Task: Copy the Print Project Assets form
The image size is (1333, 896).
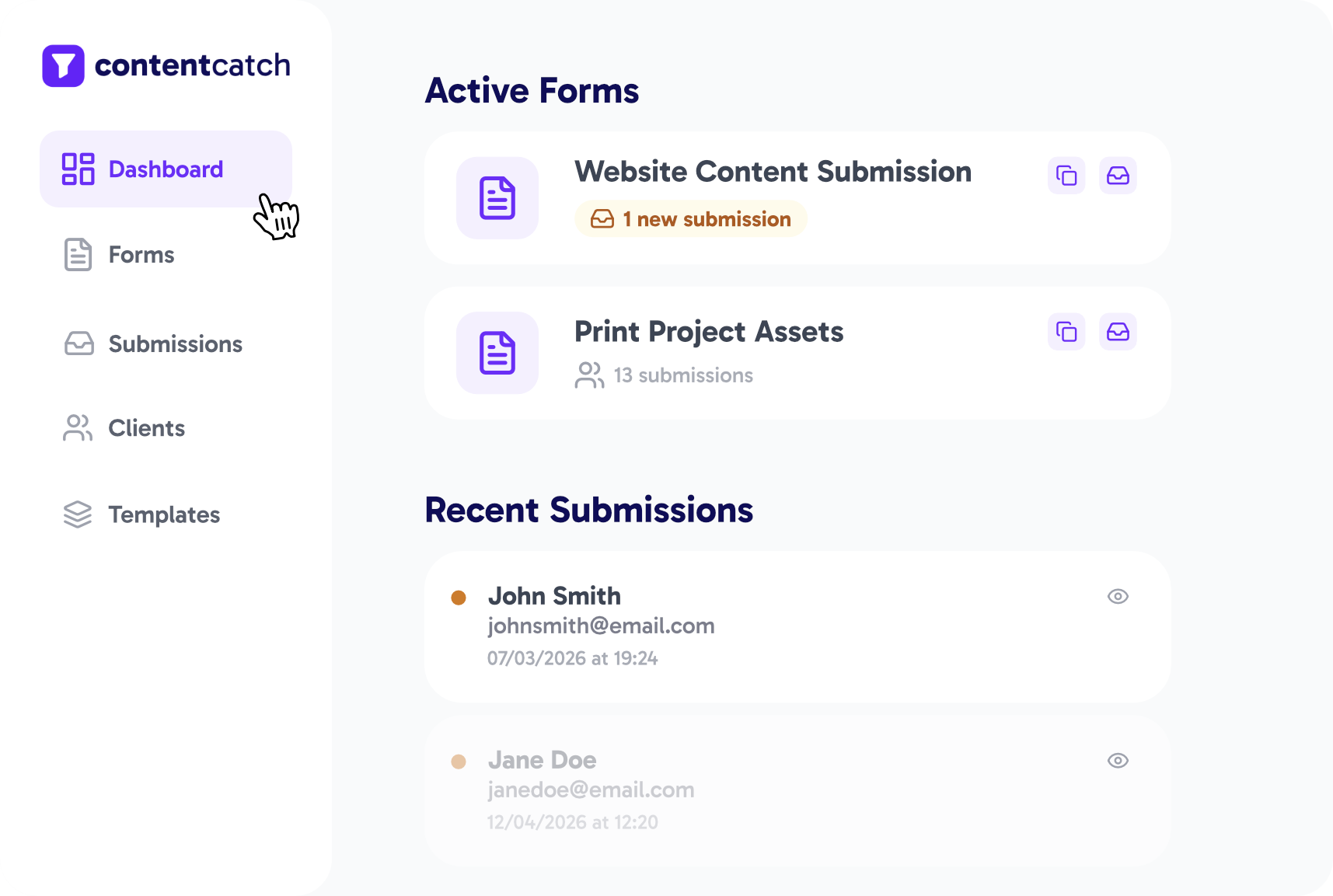Action: coord(1066,332)
